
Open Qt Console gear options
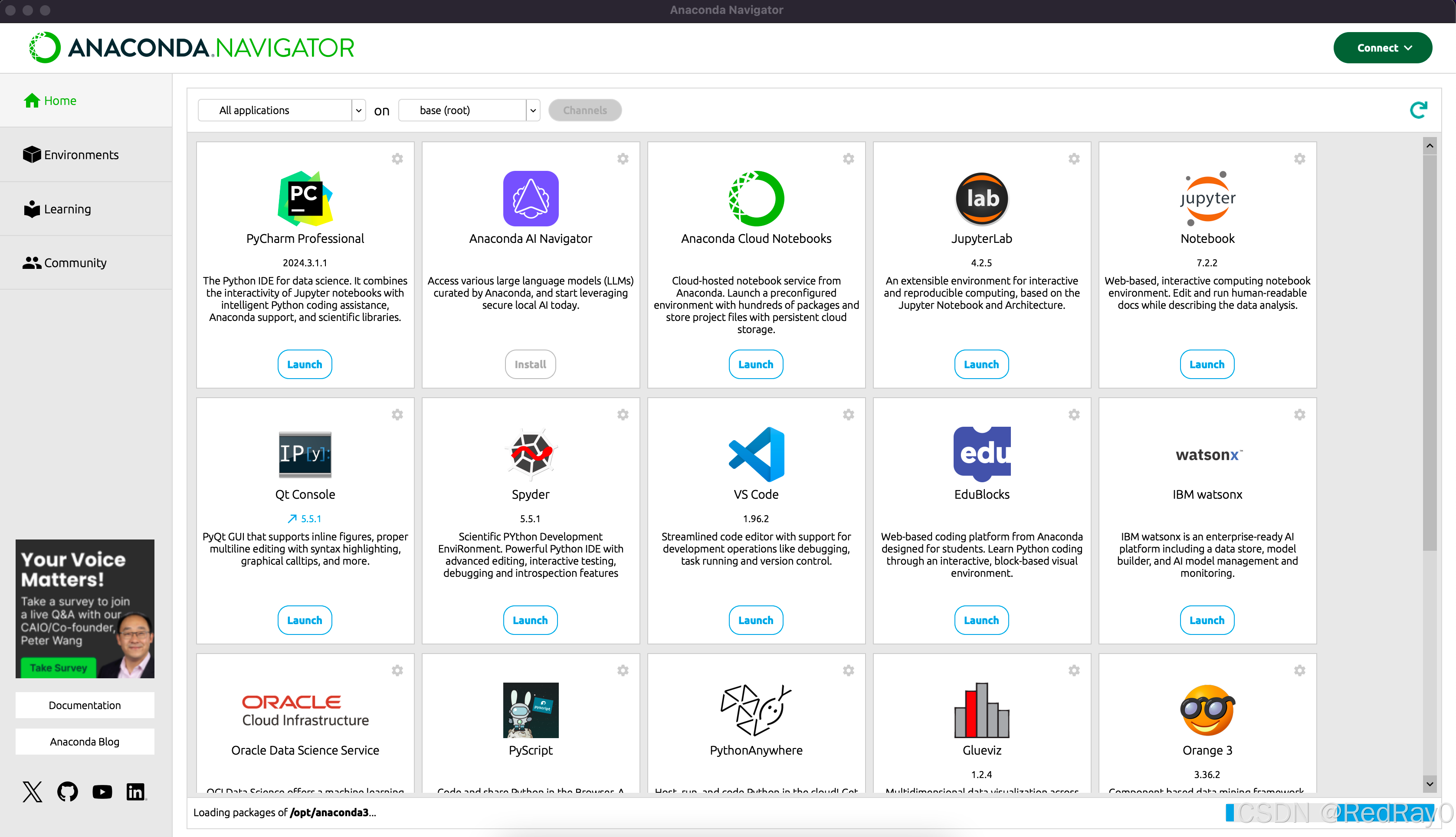(397, 415)
